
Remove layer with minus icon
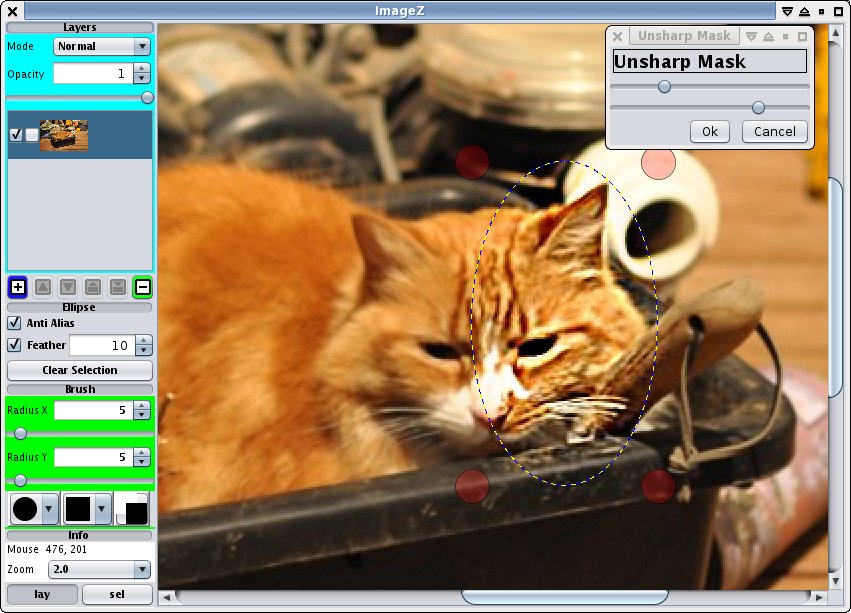[143, 287]
